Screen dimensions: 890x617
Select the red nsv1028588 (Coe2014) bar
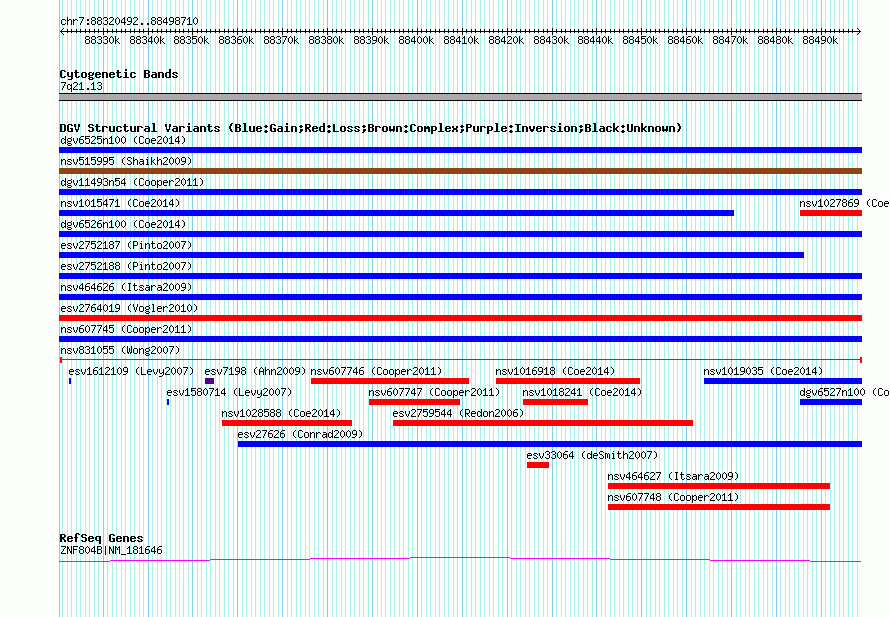coord(287,423)
